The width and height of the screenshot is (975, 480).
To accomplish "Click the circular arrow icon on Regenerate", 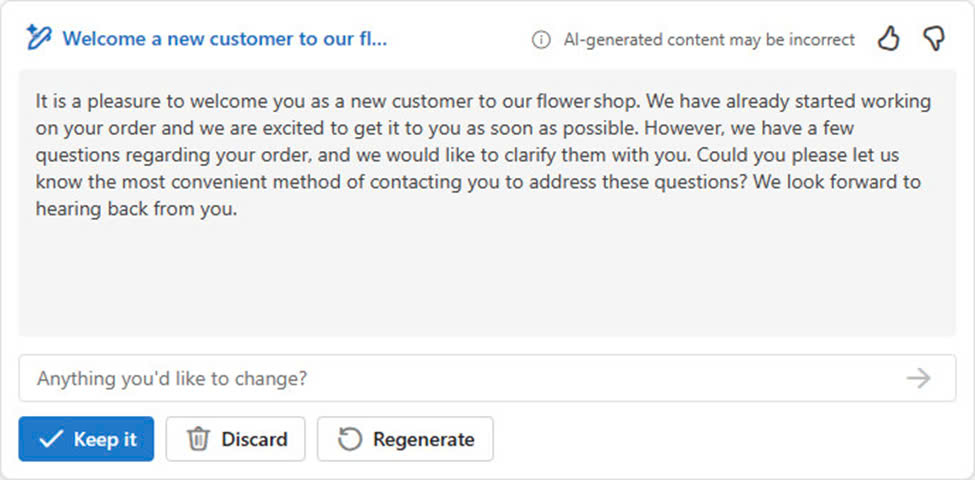I will (349, 439).
